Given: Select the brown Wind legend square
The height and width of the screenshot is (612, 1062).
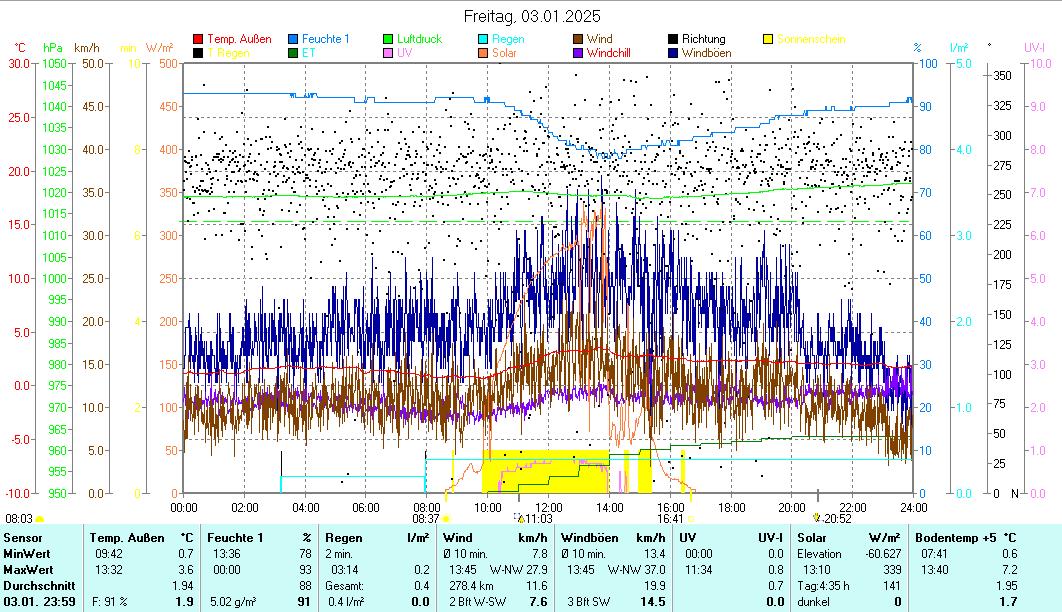Looking at the screenshot, I should coord(579,39).
